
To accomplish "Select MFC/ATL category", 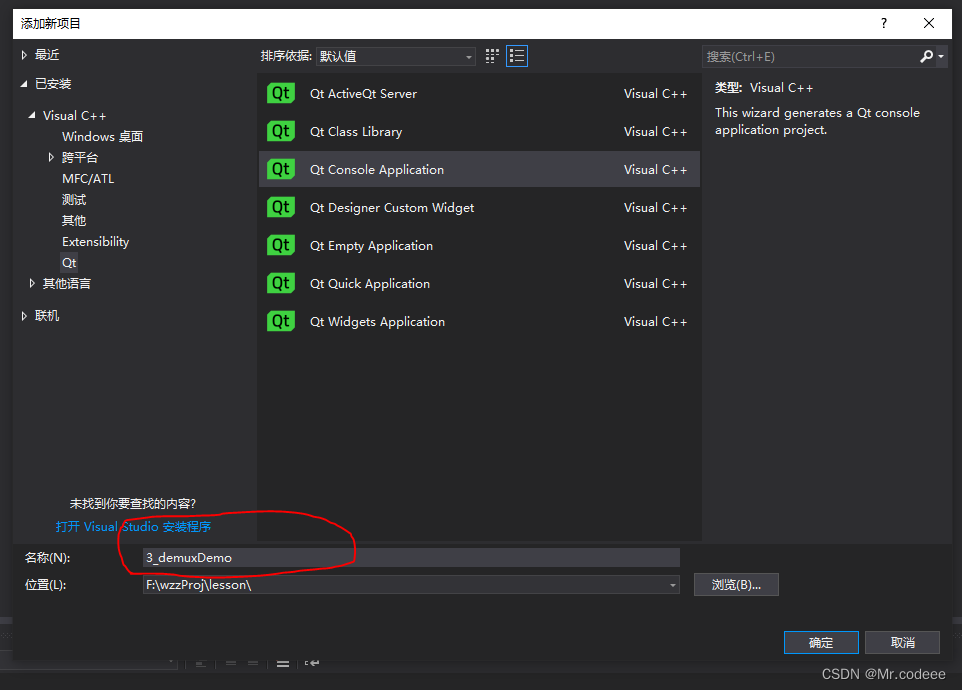I will pyautogui.click(x=88, y=178).
